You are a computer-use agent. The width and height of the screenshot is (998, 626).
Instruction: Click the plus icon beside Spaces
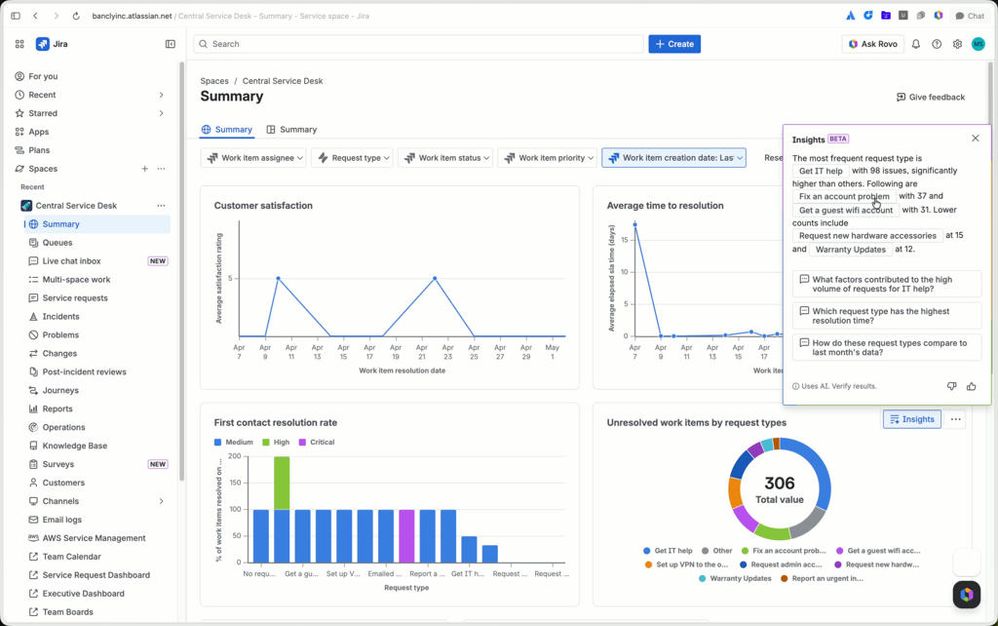(144, 169)
